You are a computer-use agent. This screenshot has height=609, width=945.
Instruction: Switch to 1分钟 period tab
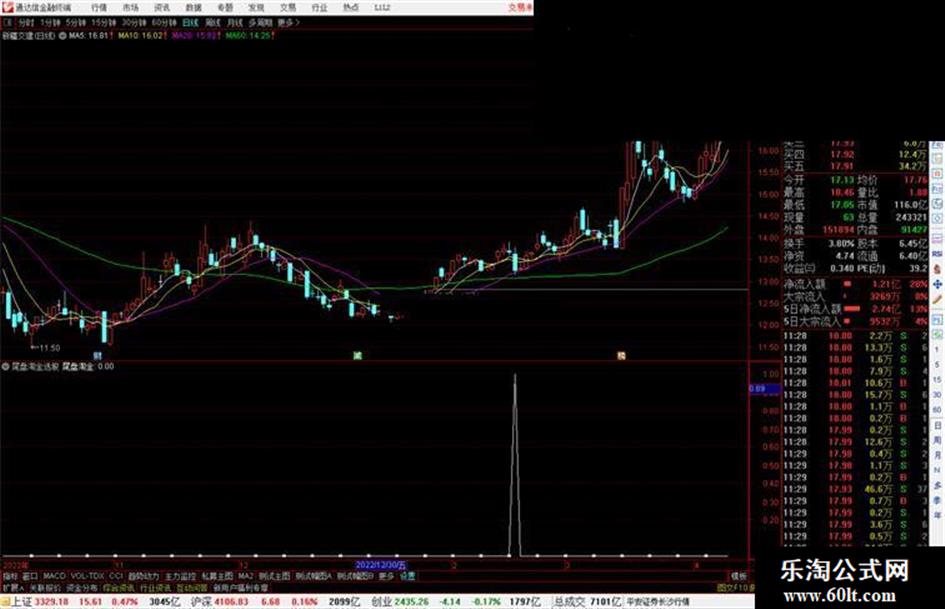click(x=50, y=22)
